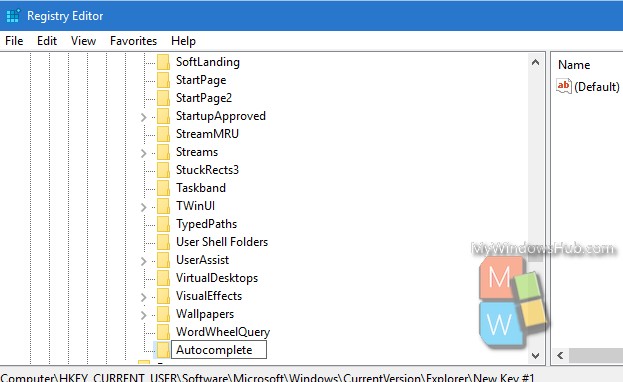Click the Autocomplete key name edit box
The width and height of the screenshot is (623, 382).
coord(219,350)
